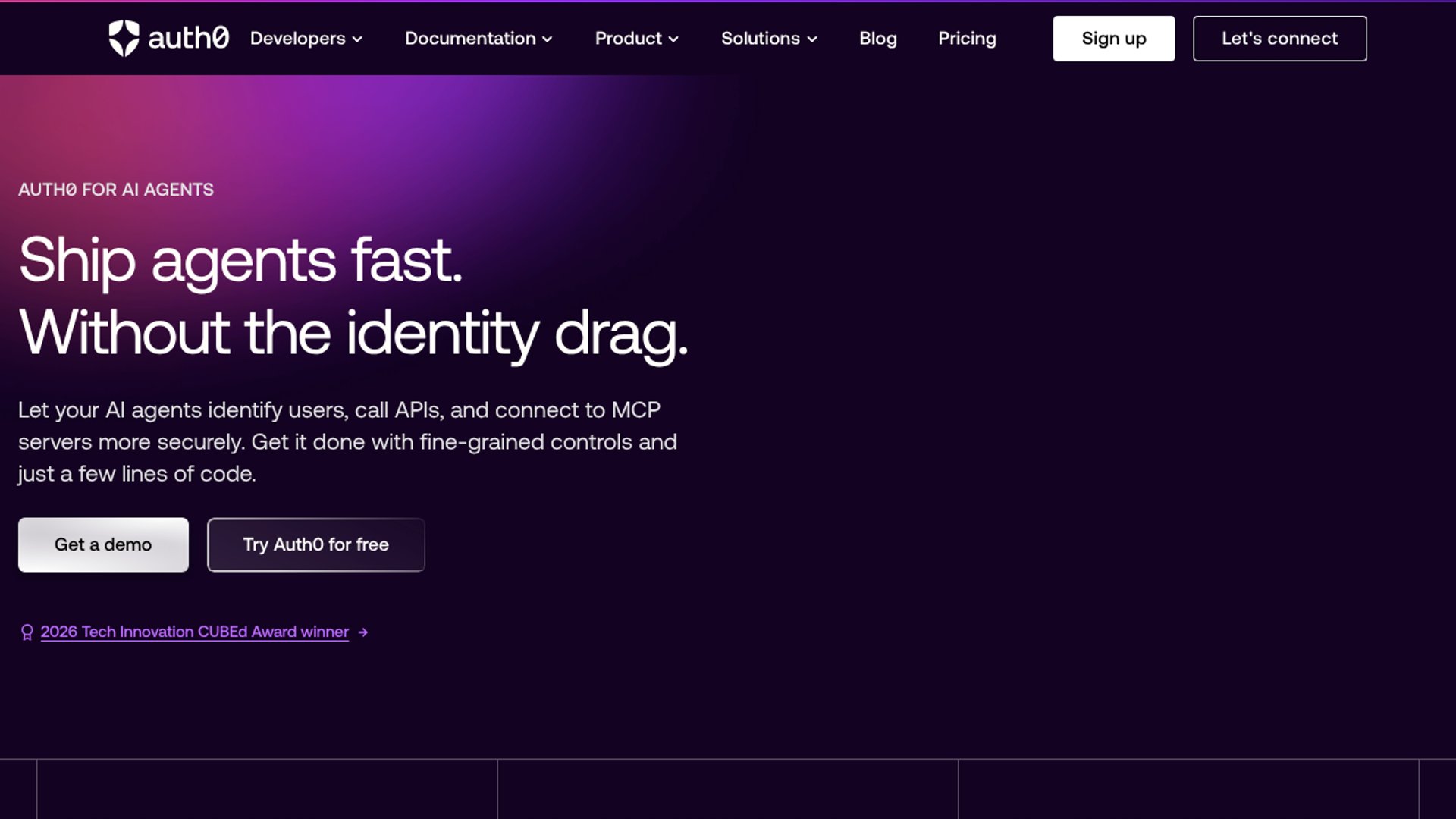This screenshot has width=1456, height=819.
Task: Open the Pricing page
Action: (967, 39)
